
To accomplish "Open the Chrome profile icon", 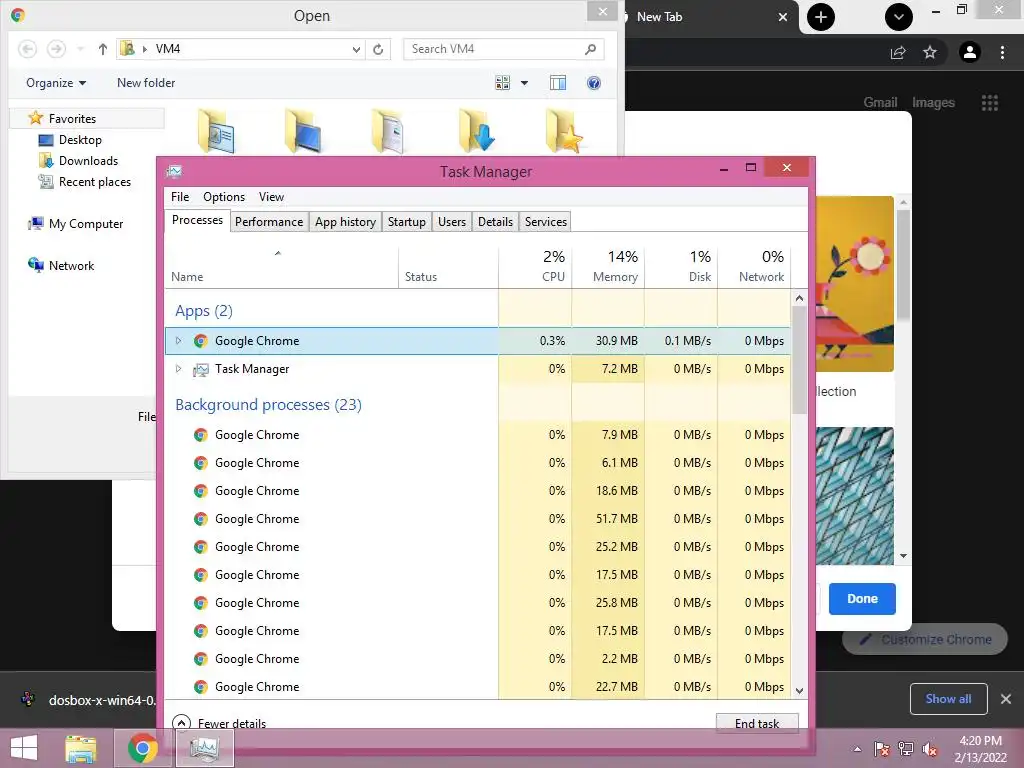I will click(970, 52).
